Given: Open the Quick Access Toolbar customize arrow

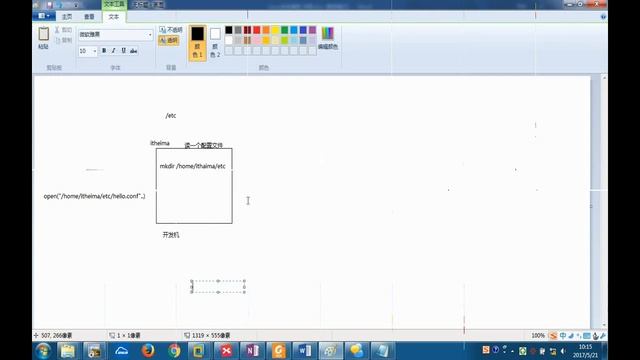Looking at the screenshot, I should (x=76, y=5).
